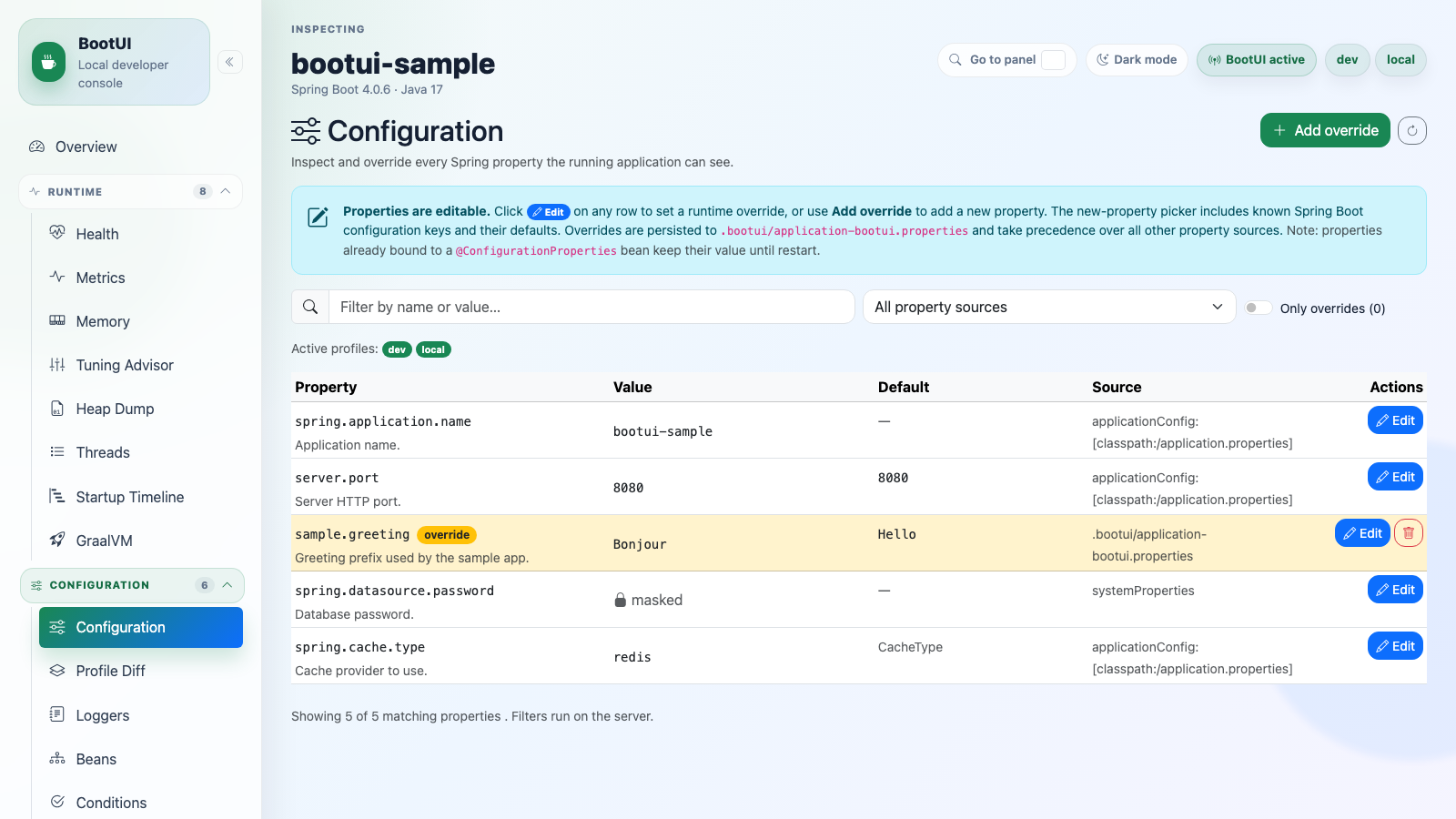
Task: Collapse the RUNTIME section
Action: pyautogui.click(x=131, y=191)
